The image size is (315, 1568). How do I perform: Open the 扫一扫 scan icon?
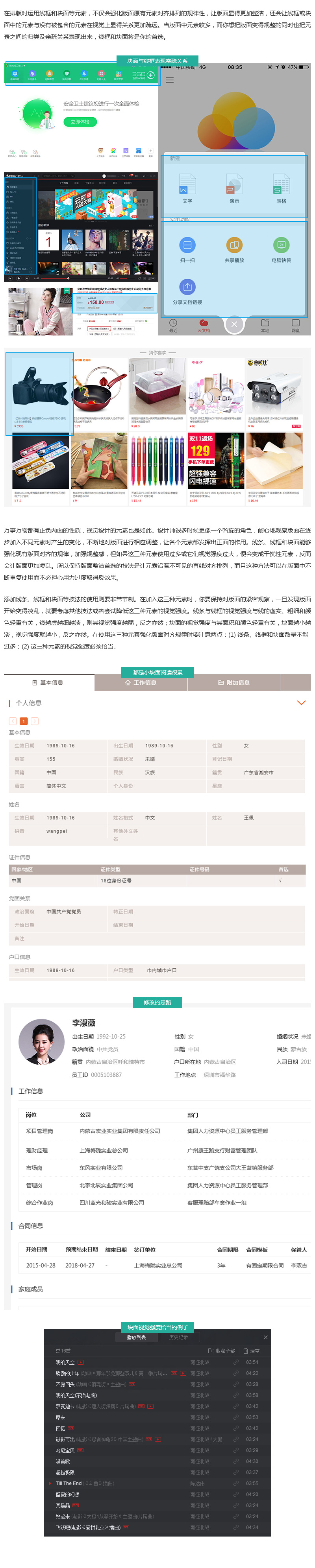pyautogui.click(x=187, y=245)
